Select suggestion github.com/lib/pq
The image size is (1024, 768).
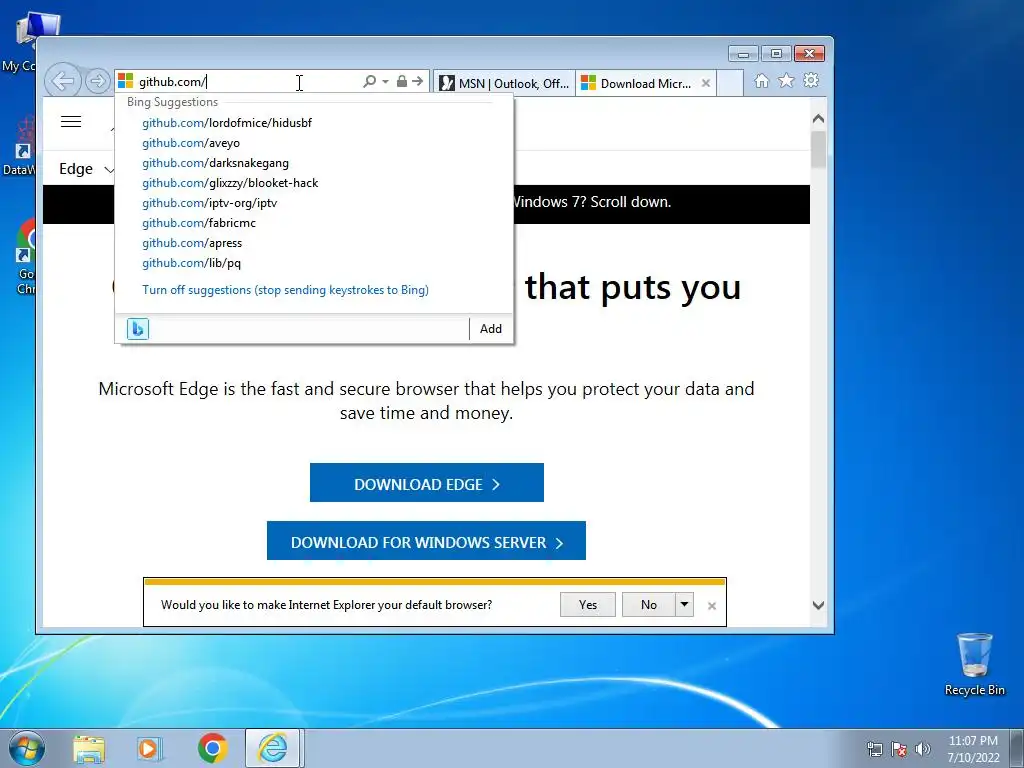[191, 263]
